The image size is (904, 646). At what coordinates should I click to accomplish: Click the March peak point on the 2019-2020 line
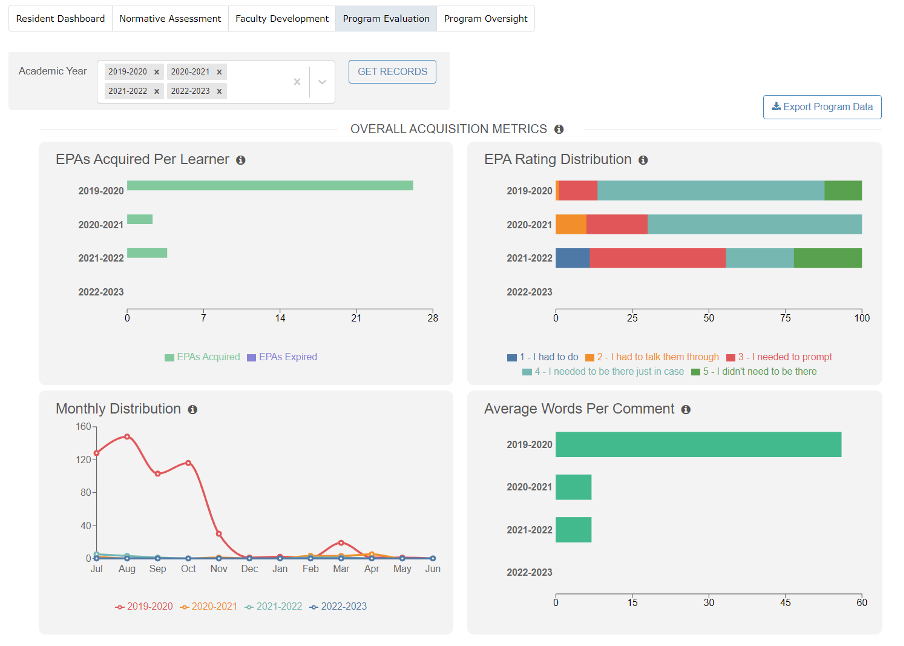pos(342,543)
